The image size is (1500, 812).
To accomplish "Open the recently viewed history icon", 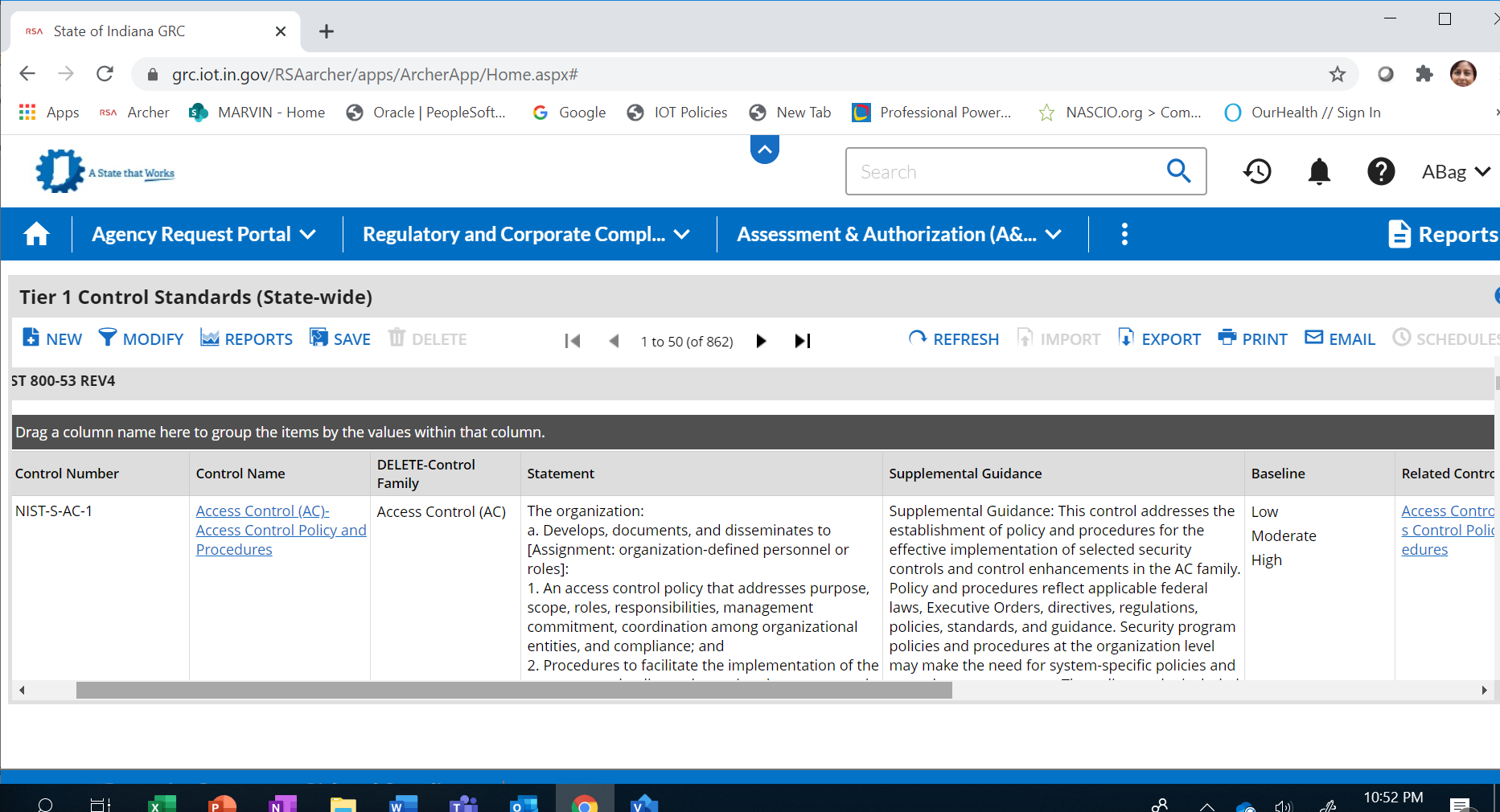I will [x=1257, y=171].
